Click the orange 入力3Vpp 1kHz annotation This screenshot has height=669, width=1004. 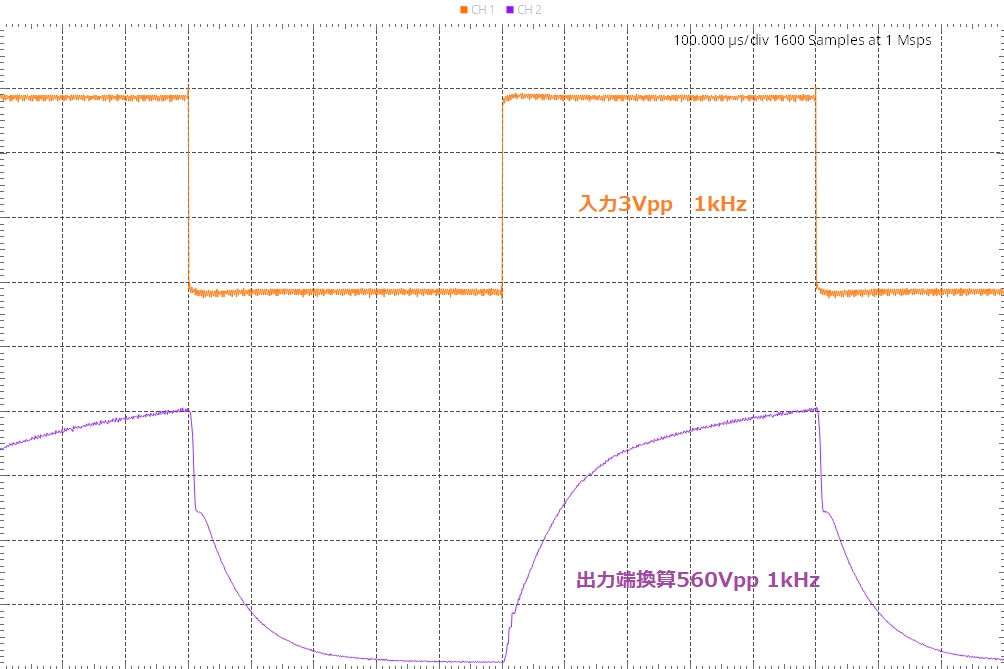click(663, 204)
